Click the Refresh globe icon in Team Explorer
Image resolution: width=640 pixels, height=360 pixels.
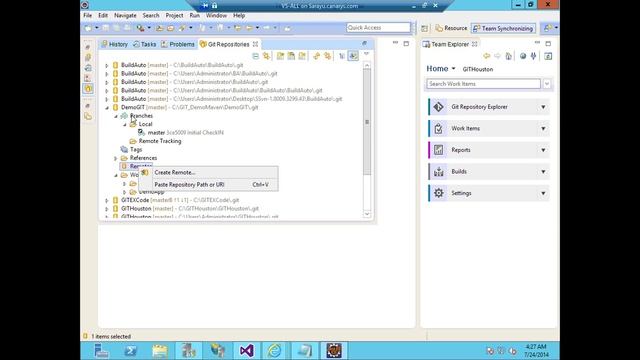(x=523, y=56)
